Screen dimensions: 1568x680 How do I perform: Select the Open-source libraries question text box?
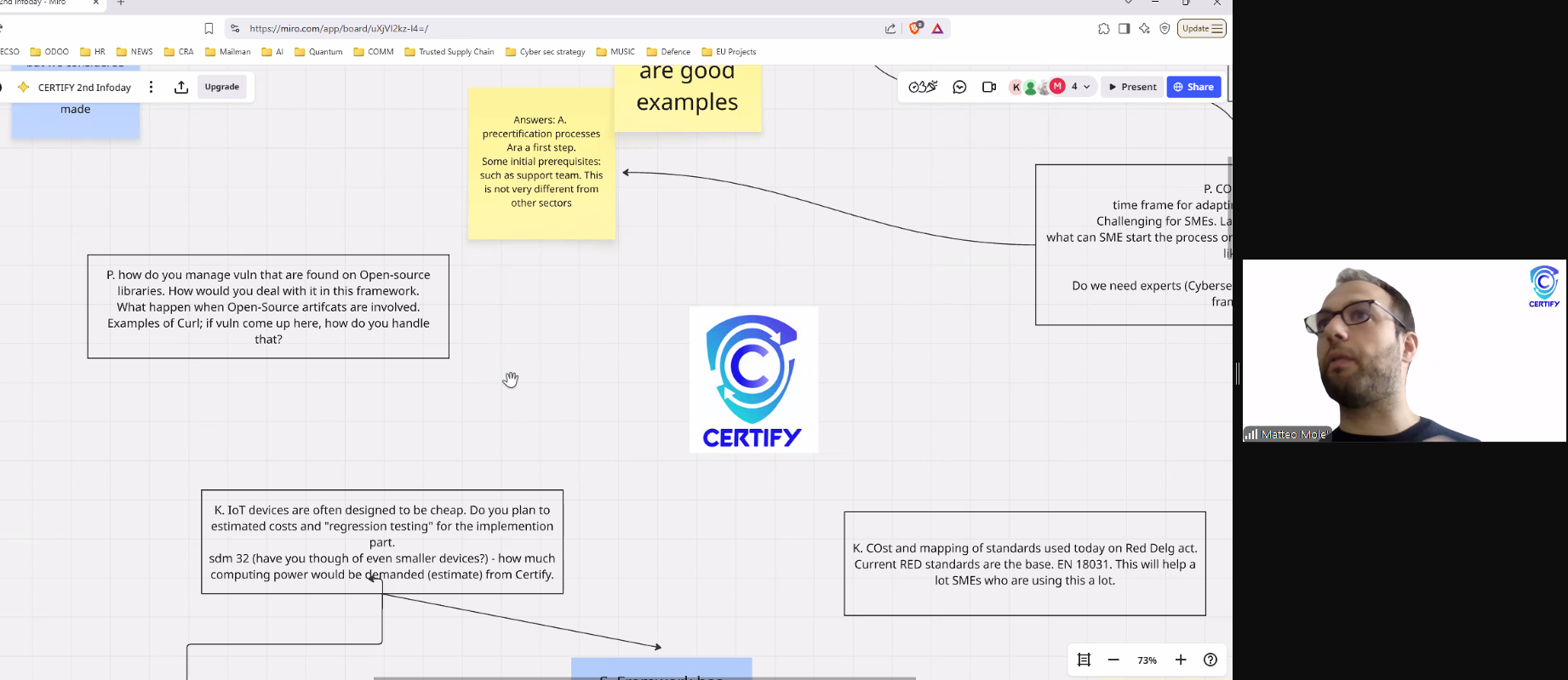coord(268,306)
